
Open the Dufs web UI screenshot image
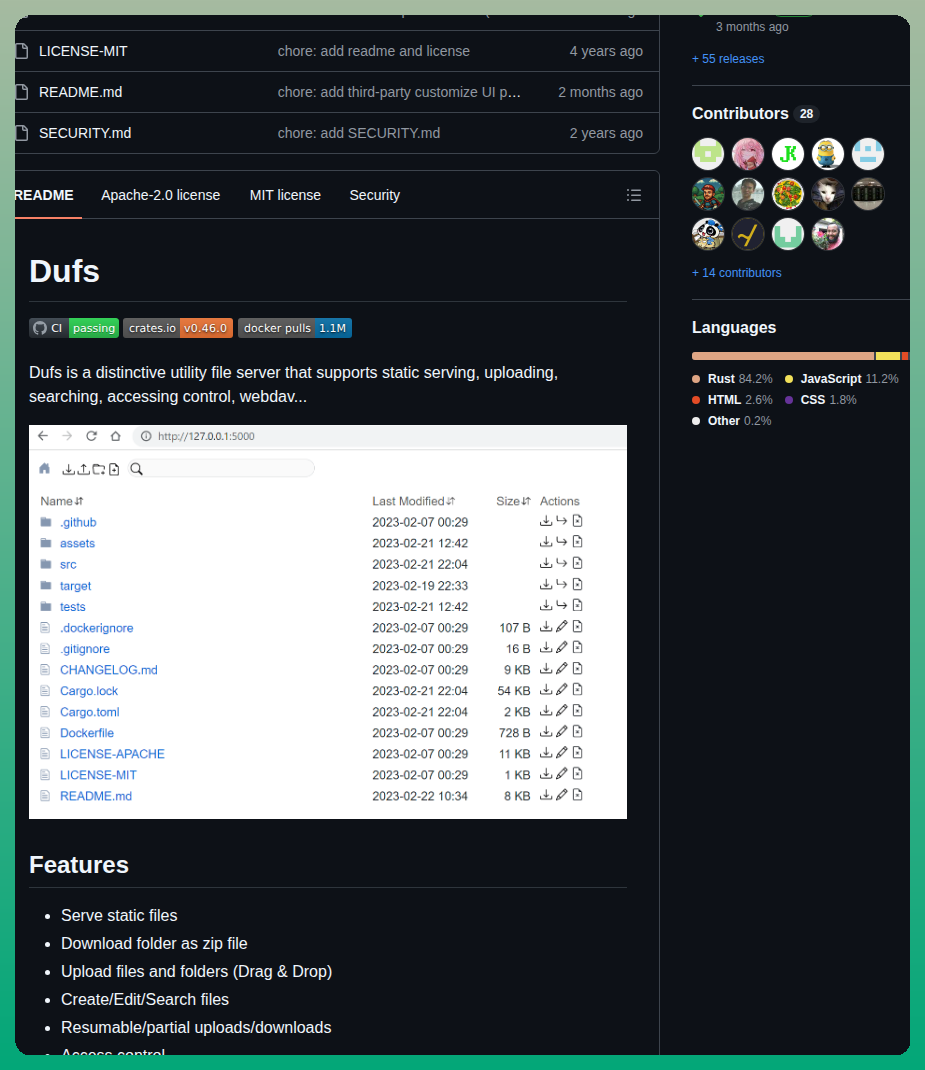(328, 622)
